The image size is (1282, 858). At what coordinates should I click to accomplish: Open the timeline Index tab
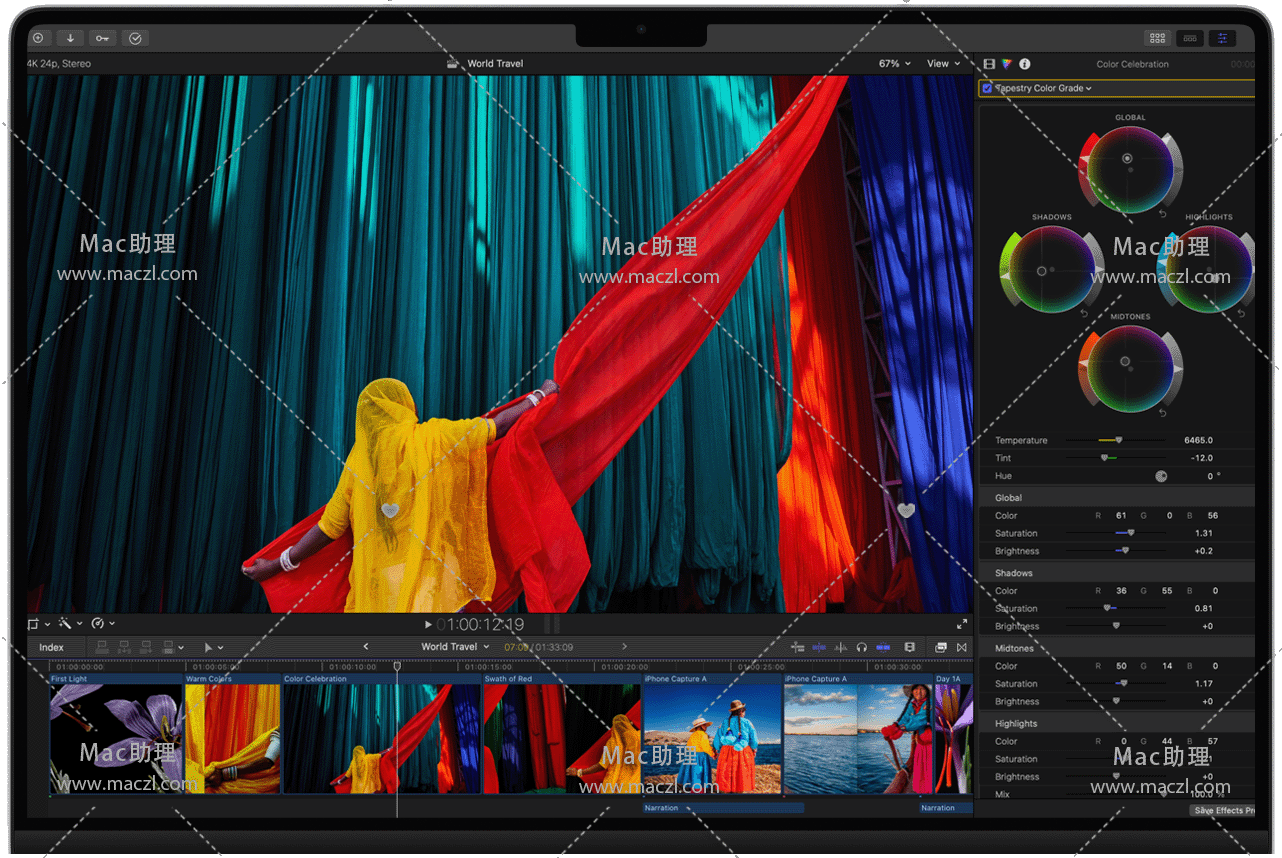52,648
